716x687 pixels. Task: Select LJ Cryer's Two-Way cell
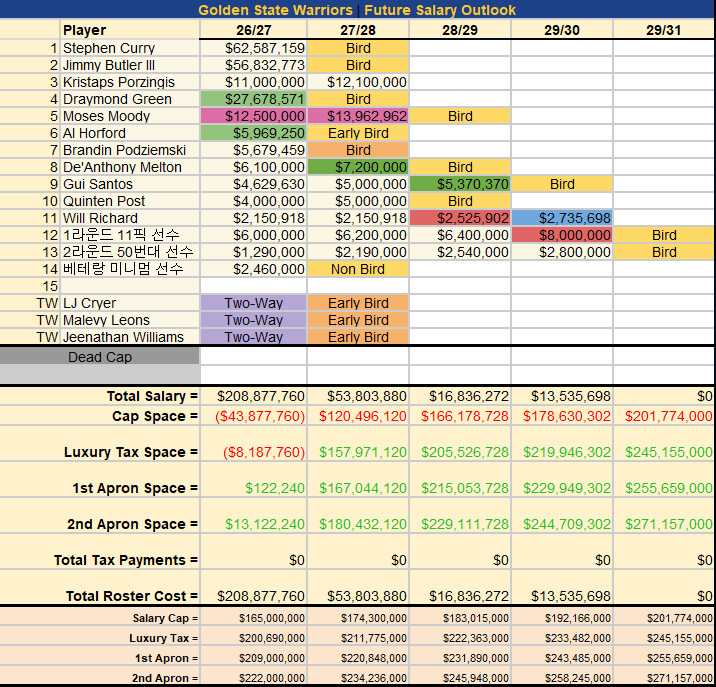[253, 303]
